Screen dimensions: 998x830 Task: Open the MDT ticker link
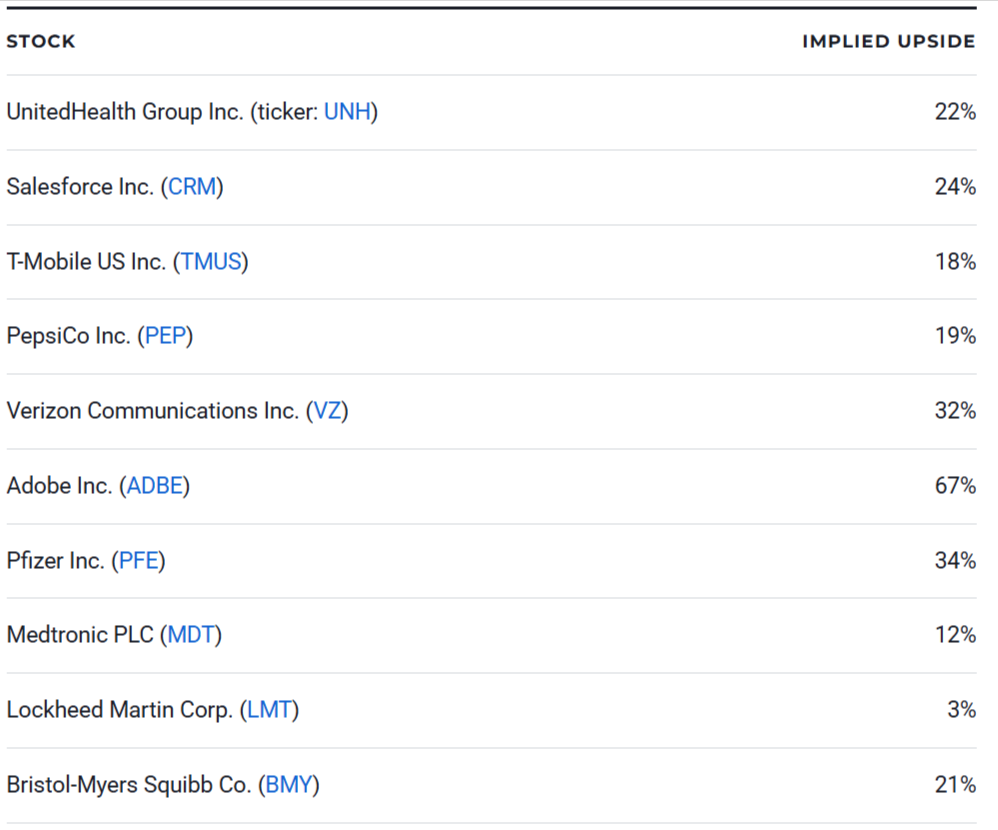click(x=191, y=635)
